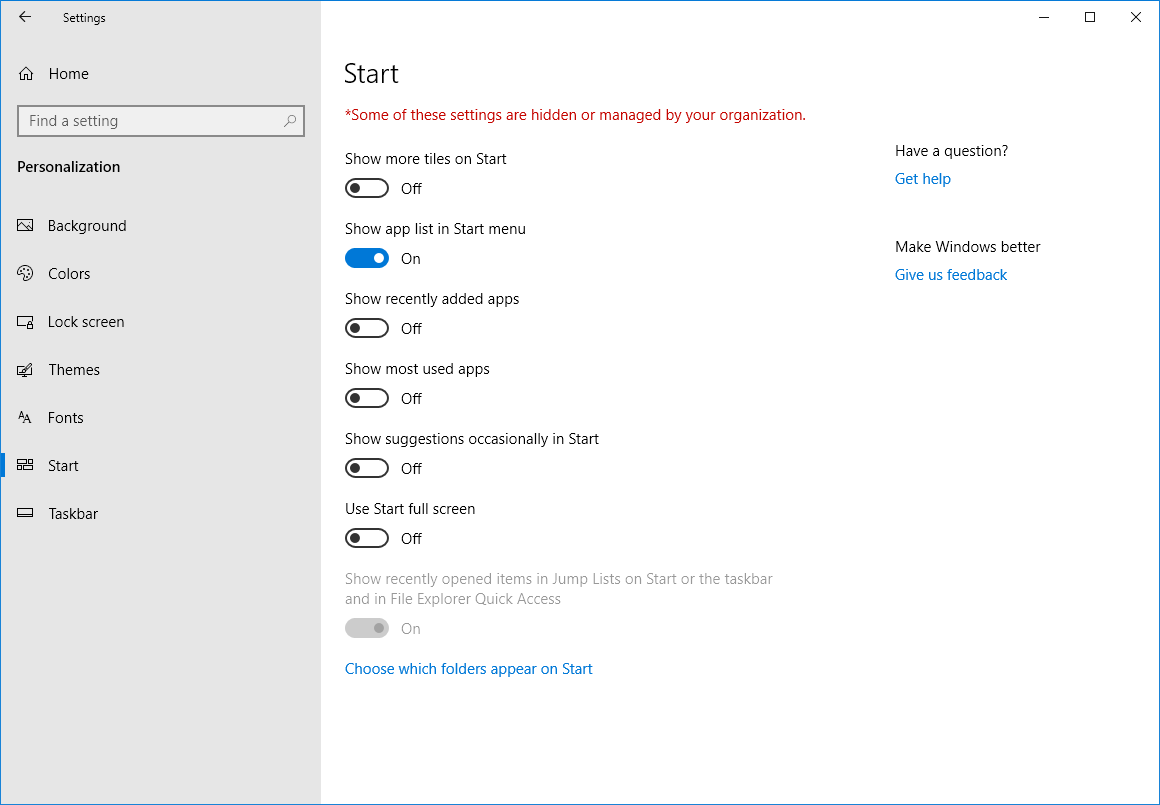Click 'Show recently opened items in Jump Lists' label
The image size is (1160, 805).
point(559,589)
